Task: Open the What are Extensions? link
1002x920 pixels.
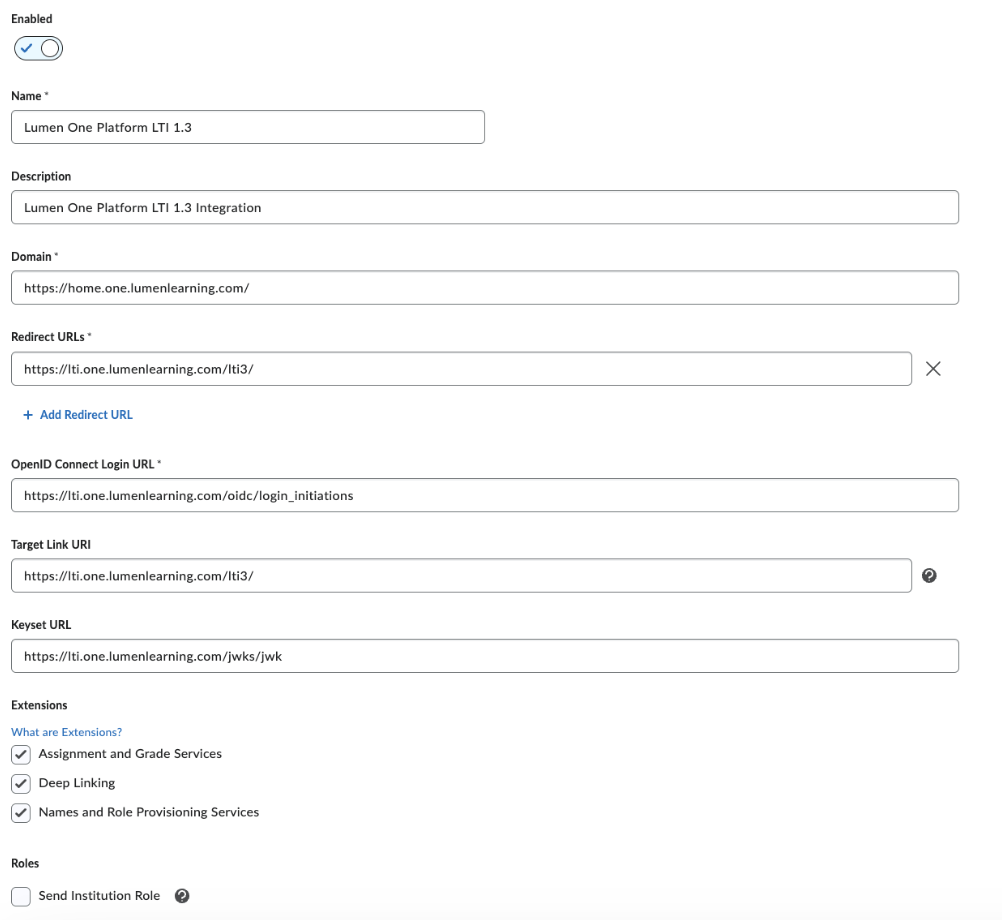Action: pos(65,731)
